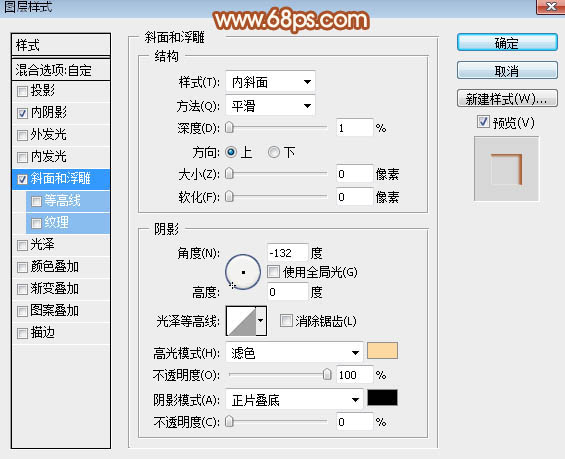Select the 上 direction radio button
Viewport: 565px width, 459px height.
tap(231, 152)
